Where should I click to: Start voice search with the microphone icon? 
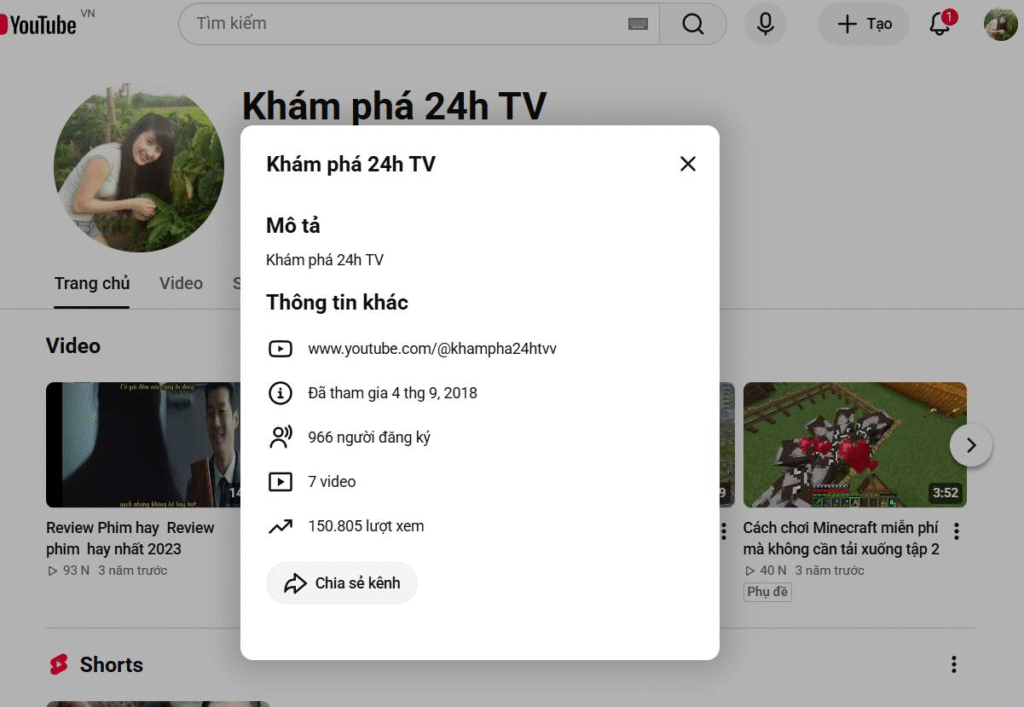(x=765, y=24)
